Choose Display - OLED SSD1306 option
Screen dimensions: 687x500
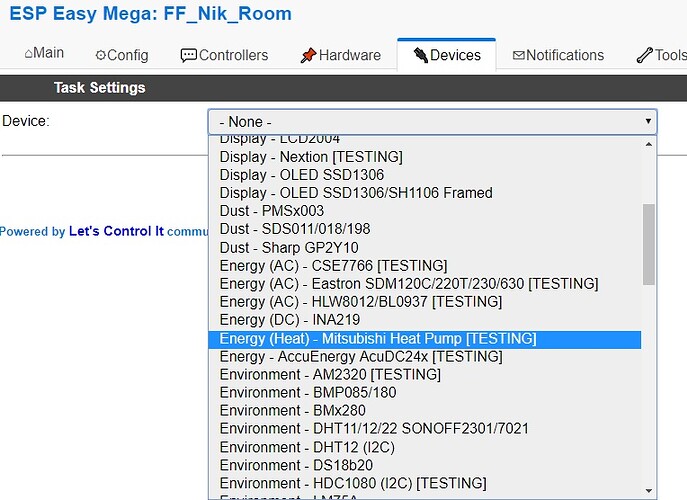293,175
